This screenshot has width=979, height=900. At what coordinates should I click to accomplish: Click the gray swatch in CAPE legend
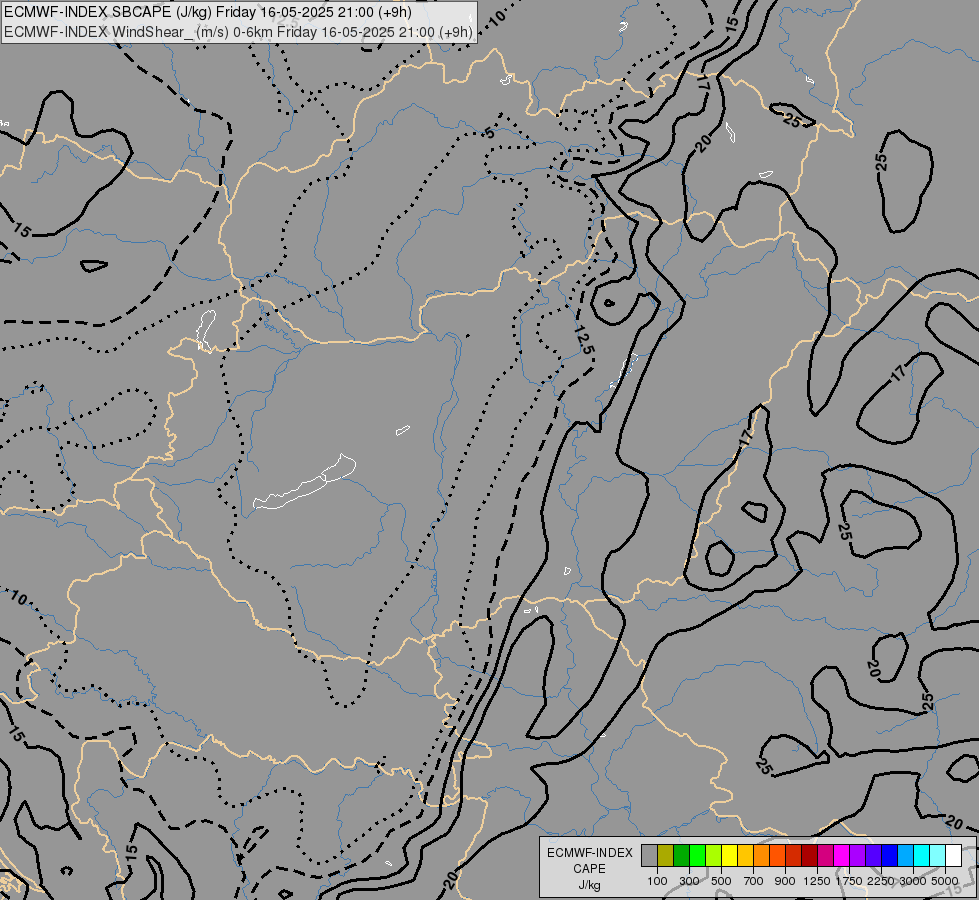[x=649, y=856]
